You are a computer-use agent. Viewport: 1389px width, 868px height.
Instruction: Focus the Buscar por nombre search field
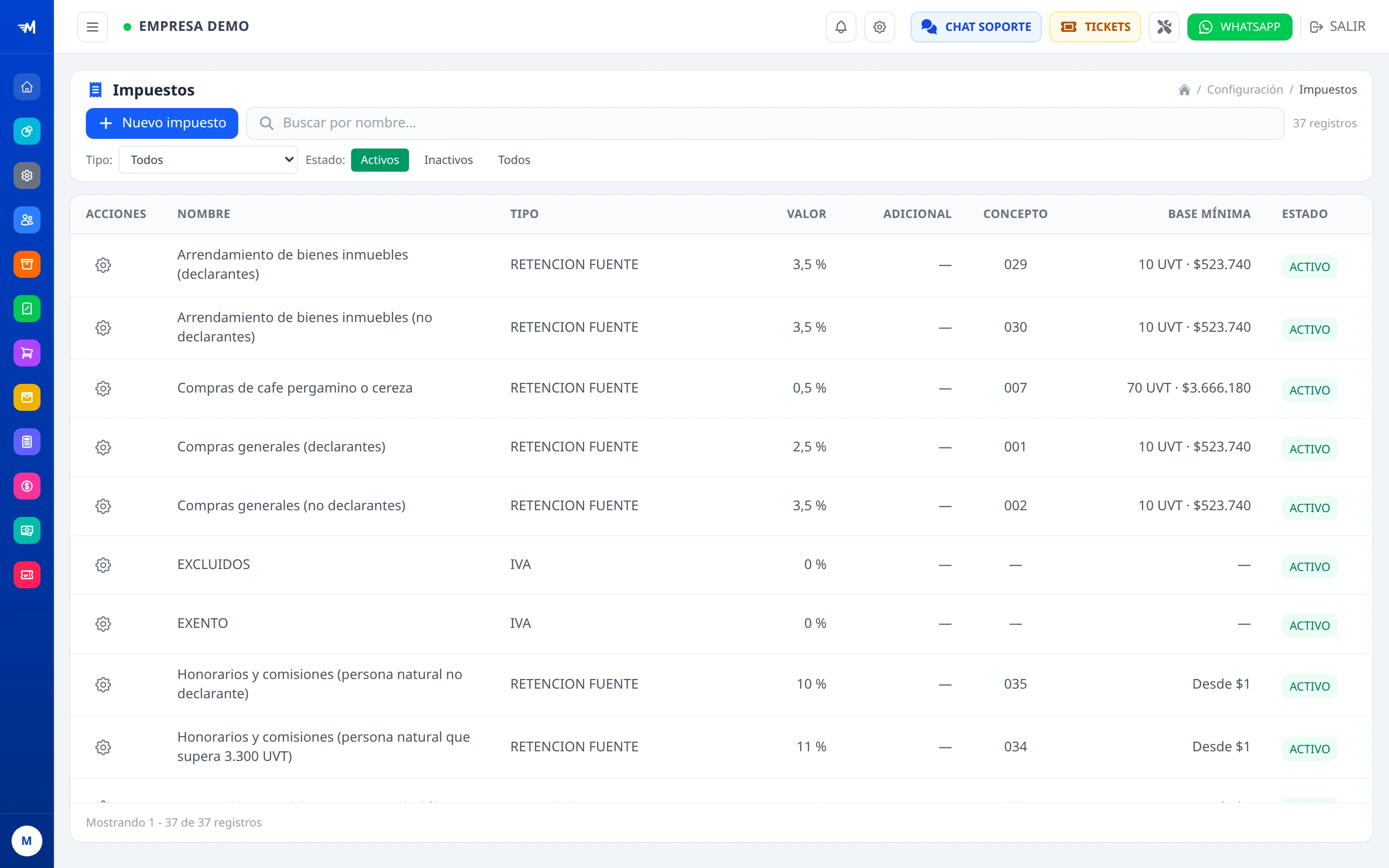coord(765,123)
